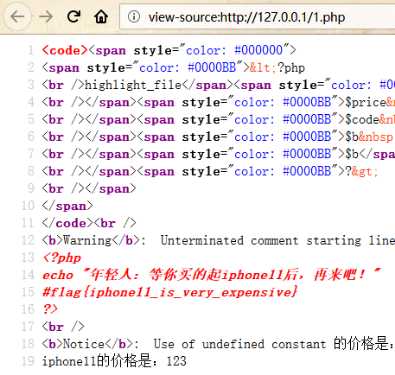
Task: Show site information via the info icon
Action: [x=134, y=16]
